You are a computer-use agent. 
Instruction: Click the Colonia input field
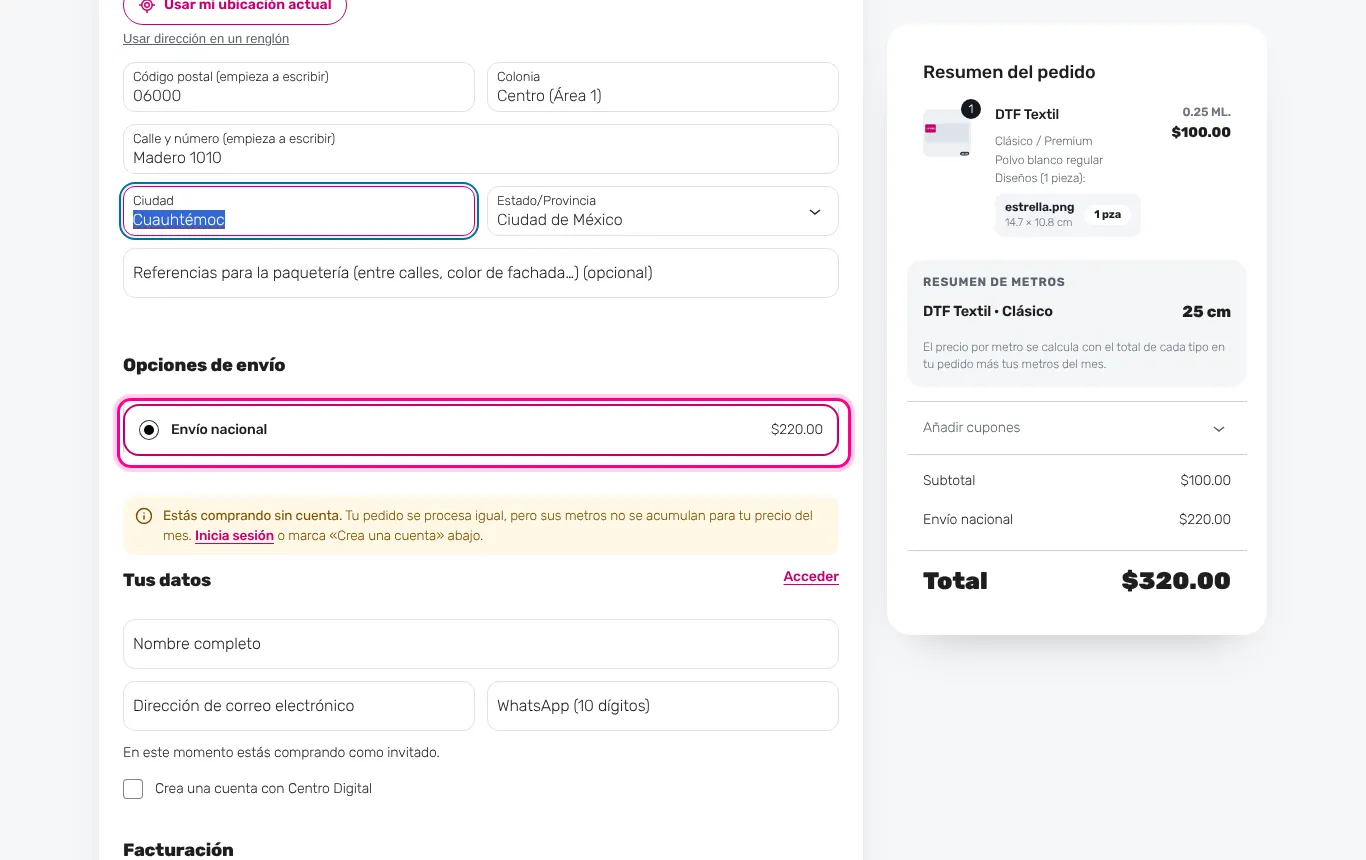(663, 87)
